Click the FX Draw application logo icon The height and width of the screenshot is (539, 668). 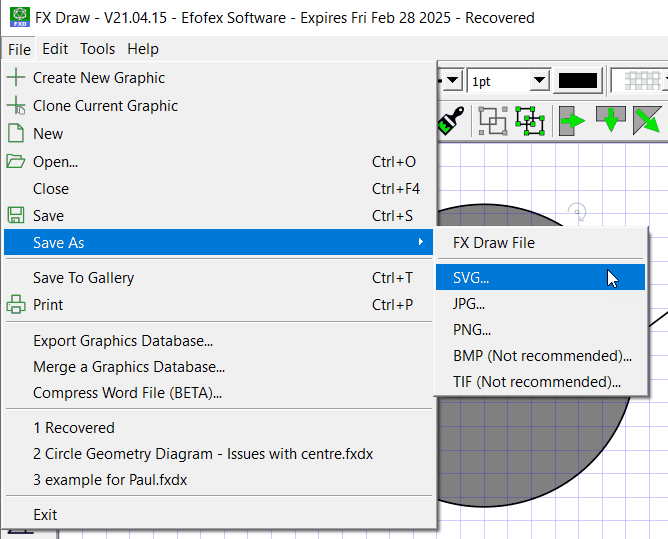[x=19, y=17]
